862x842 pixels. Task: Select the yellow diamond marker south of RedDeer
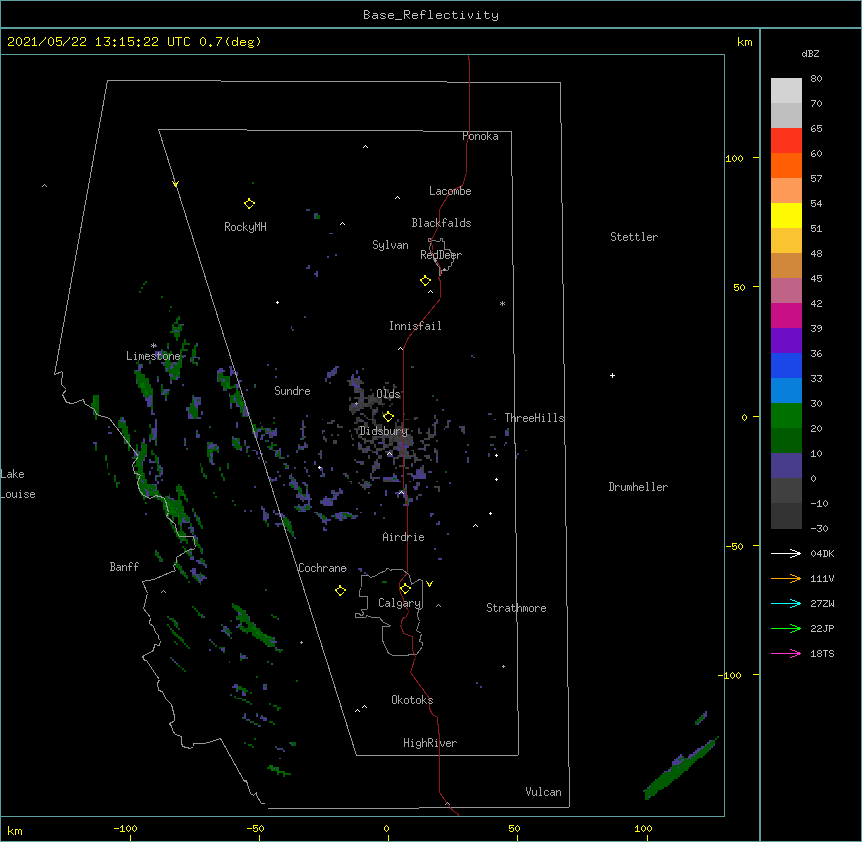[x=425, y=281]
